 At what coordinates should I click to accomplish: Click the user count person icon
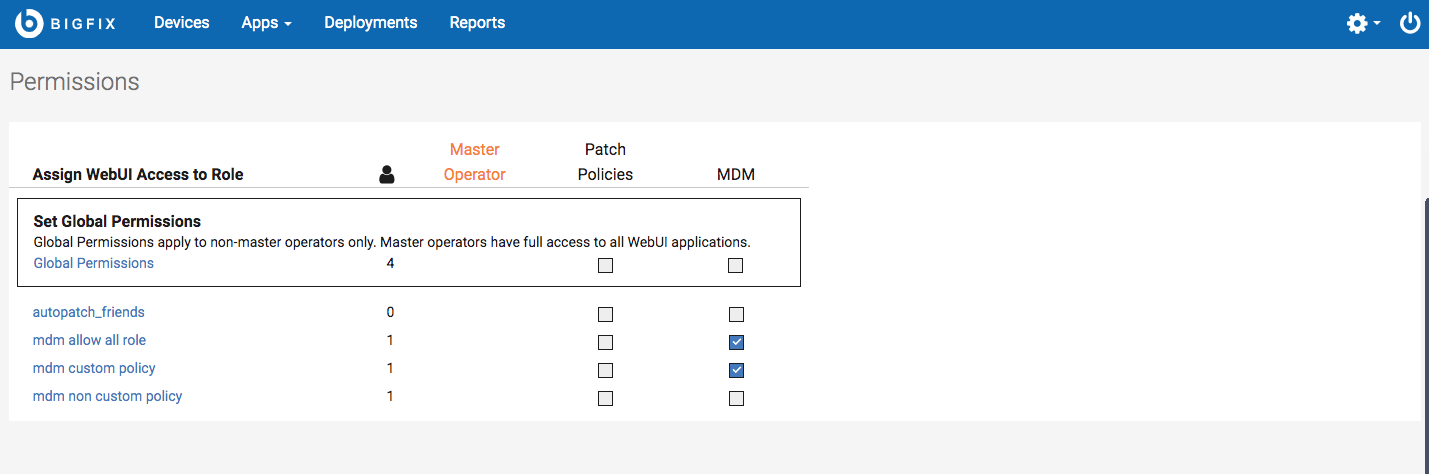tap(387, 175)
